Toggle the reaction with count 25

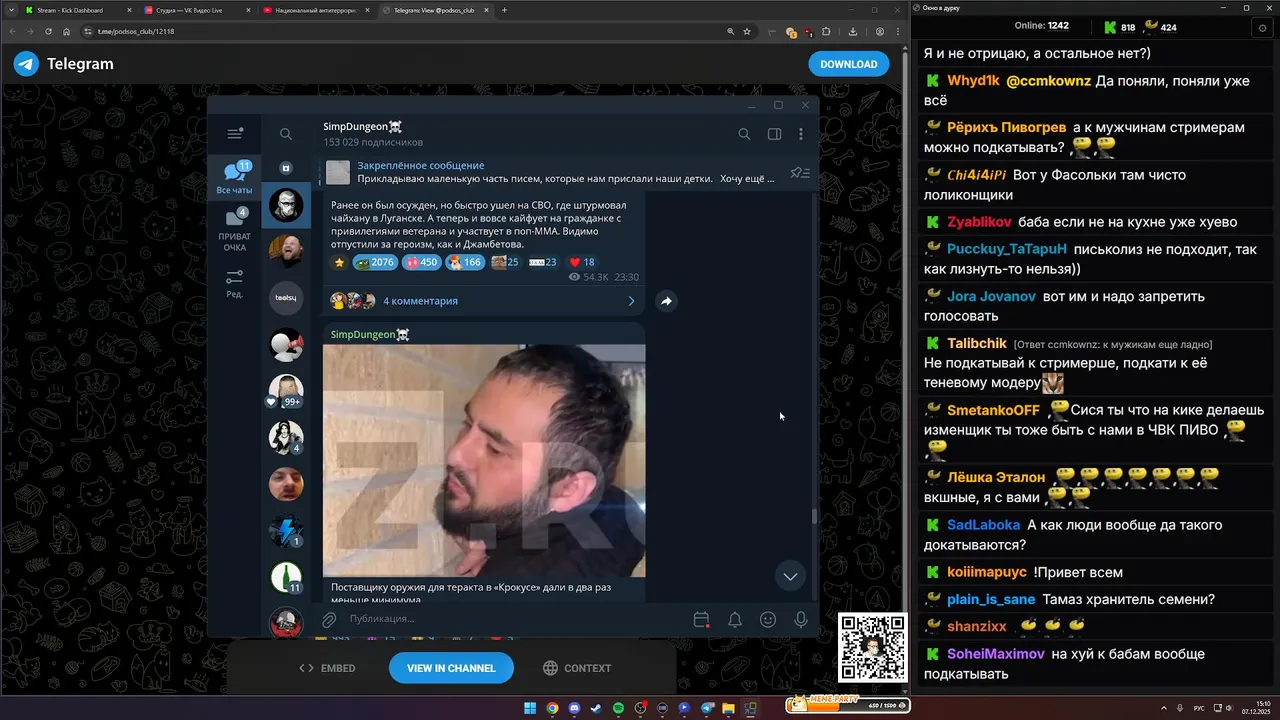coord(505,262)
